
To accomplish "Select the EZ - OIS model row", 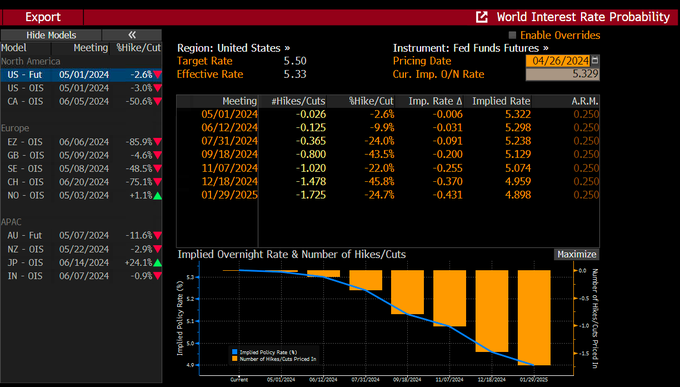I will tap(81, 142).
